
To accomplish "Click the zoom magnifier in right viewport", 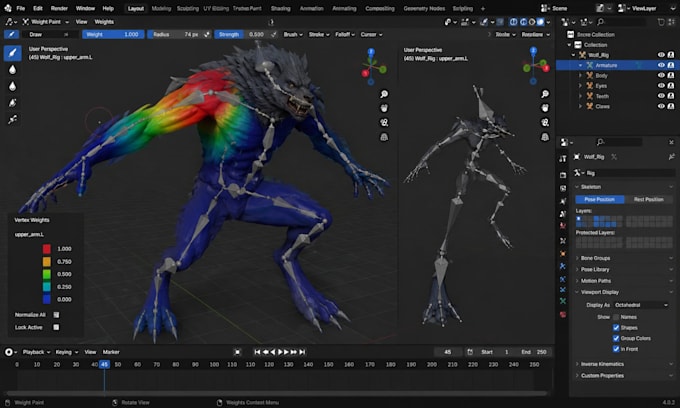I will click(545, 94).
